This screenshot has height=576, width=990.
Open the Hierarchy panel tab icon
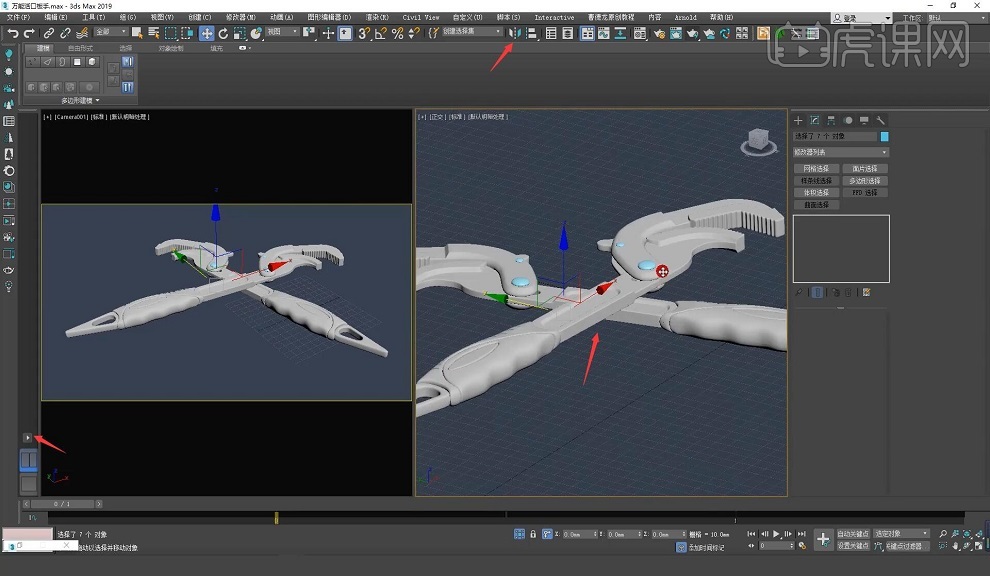pyautogui.click(x=831, y=121)
